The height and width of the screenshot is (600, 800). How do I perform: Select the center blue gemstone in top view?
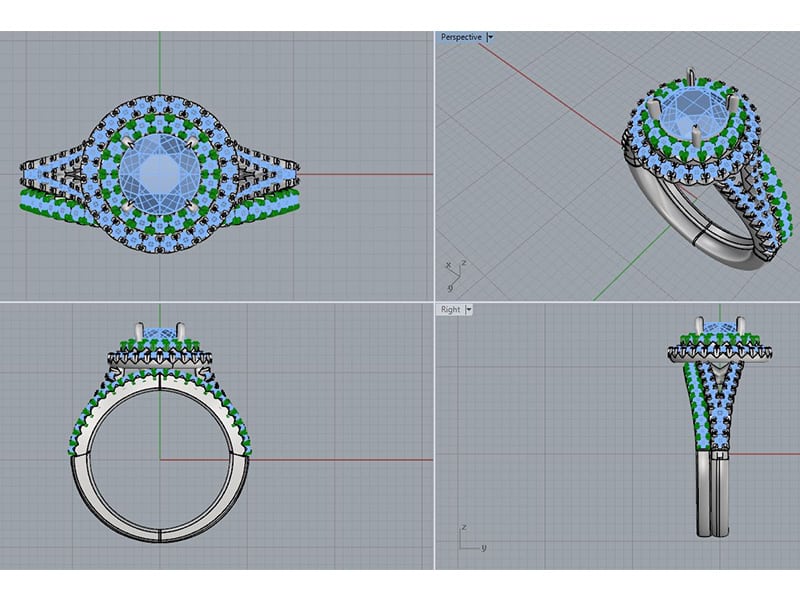159,172
